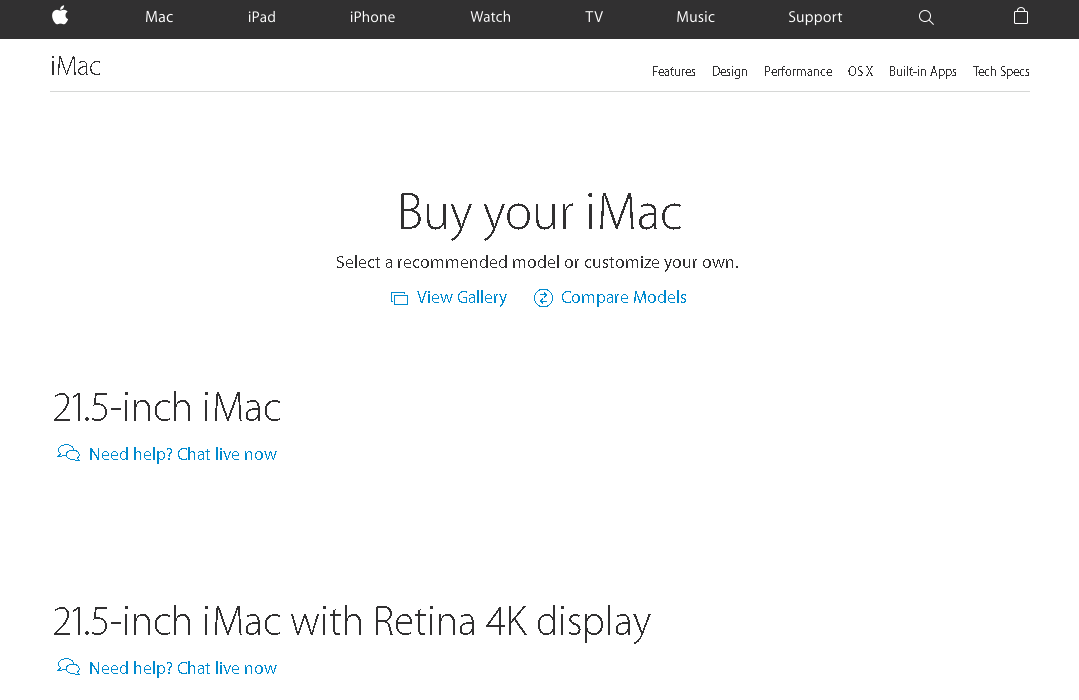
Task: Open the shopping bag icon
Action: coord(1021,16)
